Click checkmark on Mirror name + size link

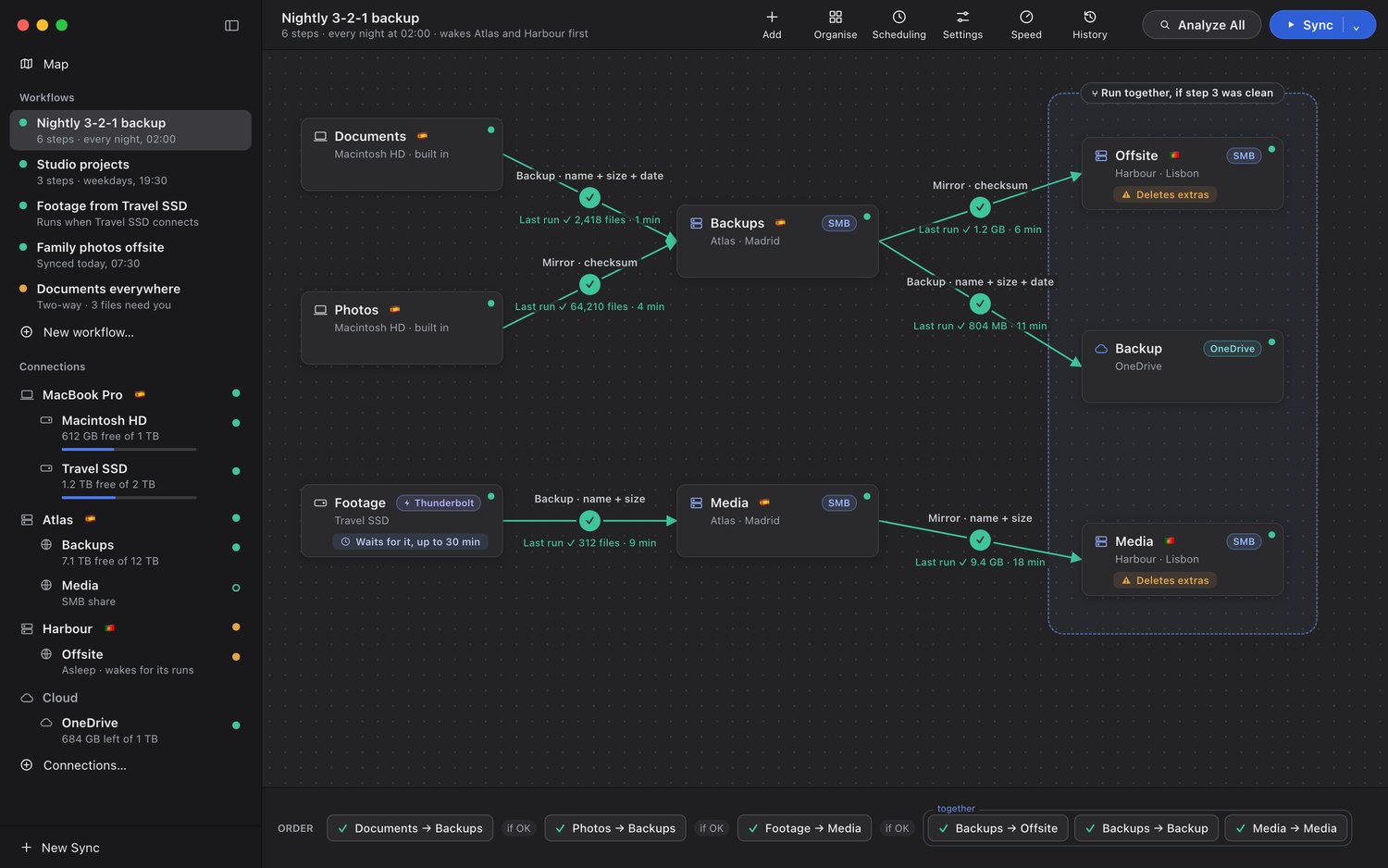[980, 539]
